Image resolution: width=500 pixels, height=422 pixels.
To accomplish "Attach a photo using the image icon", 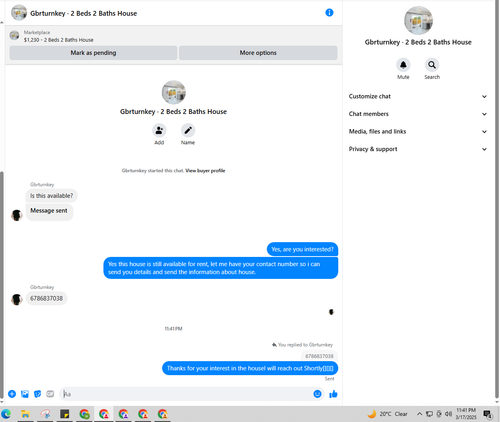I will pos(25,394).
